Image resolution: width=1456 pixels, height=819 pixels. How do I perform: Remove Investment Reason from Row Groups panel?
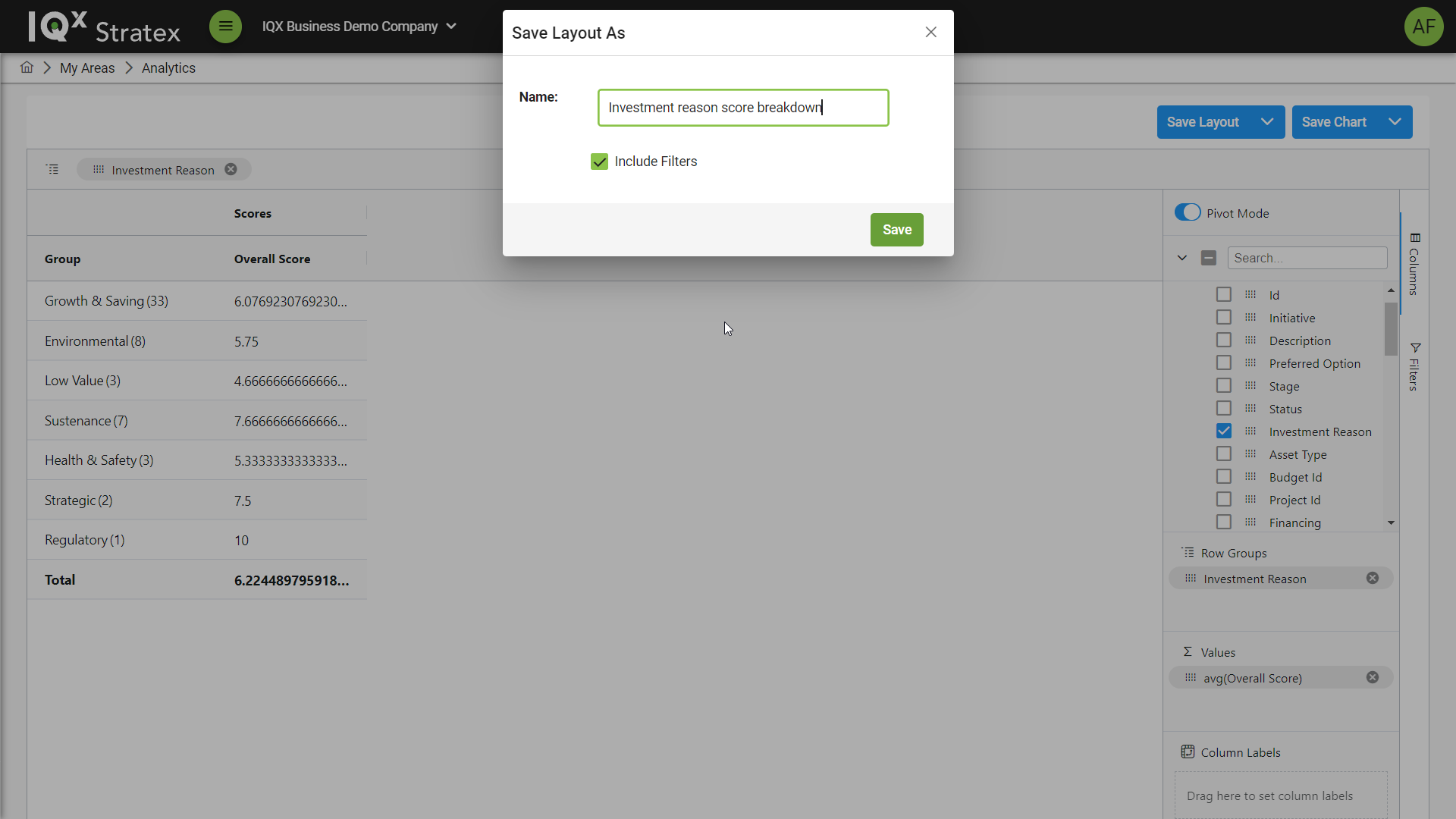(1372, 579)
